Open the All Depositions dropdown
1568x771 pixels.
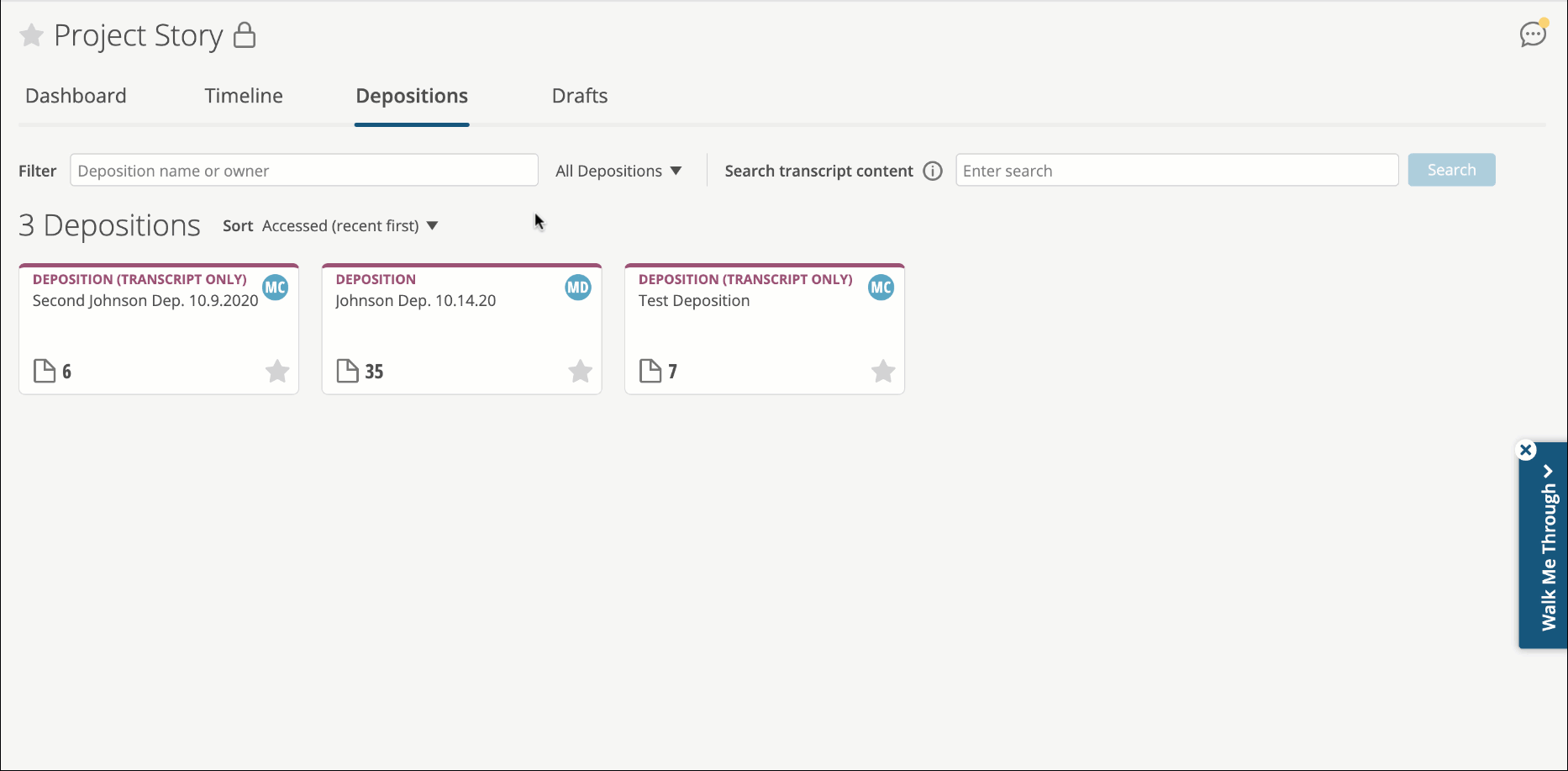[618, 171]
